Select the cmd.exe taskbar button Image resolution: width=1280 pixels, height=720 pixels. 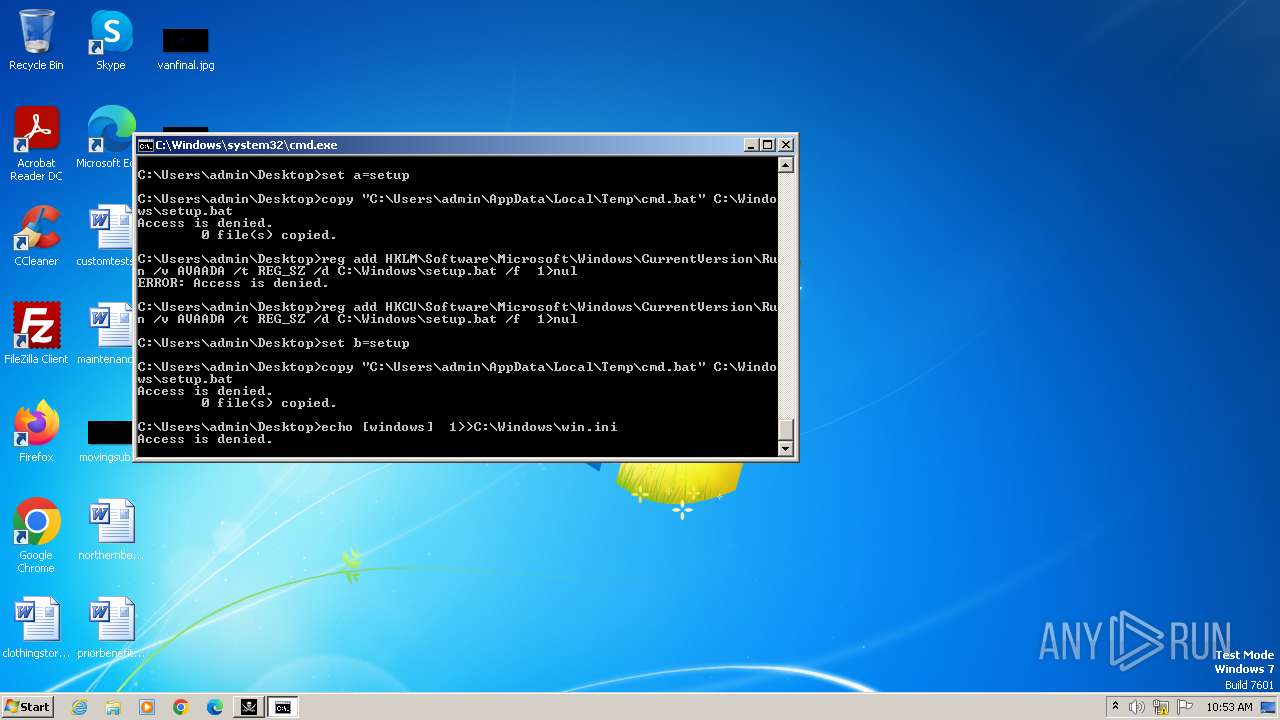283,707
